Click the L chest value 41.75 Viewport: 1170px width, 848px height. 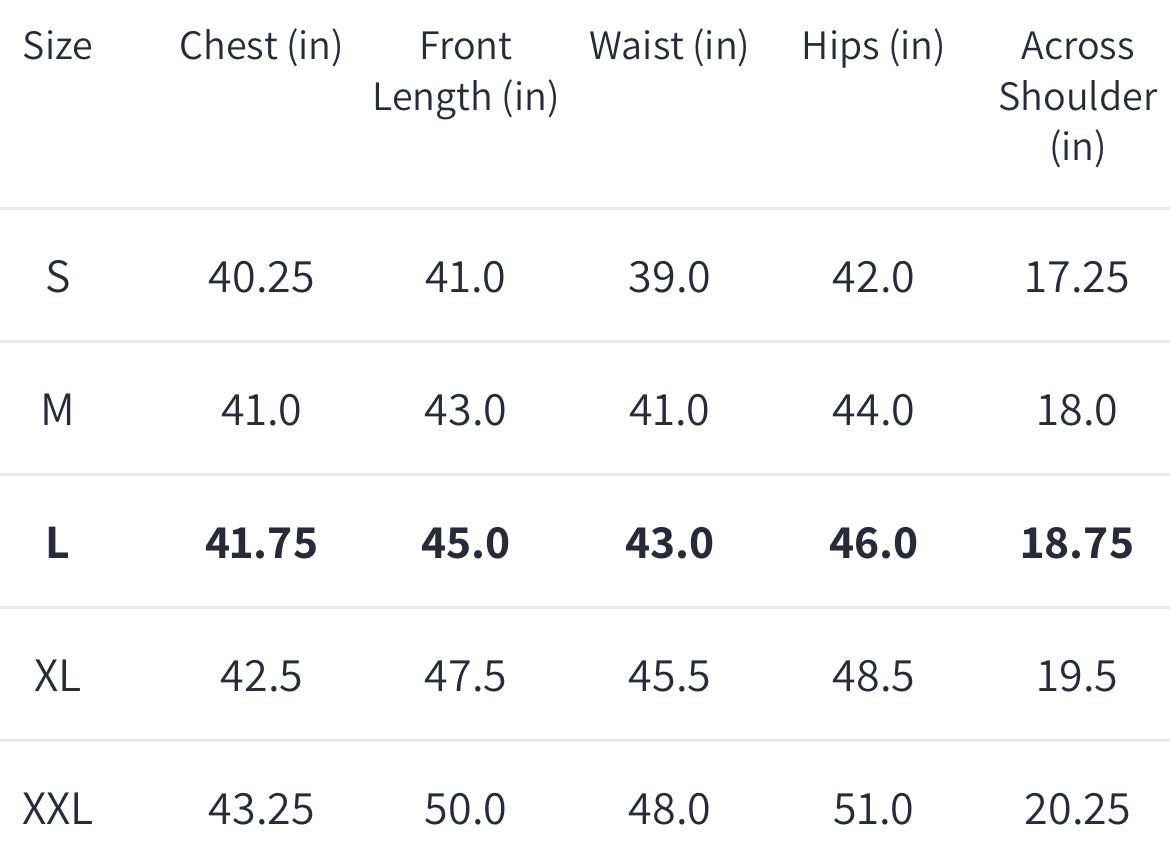coord(260,543)
